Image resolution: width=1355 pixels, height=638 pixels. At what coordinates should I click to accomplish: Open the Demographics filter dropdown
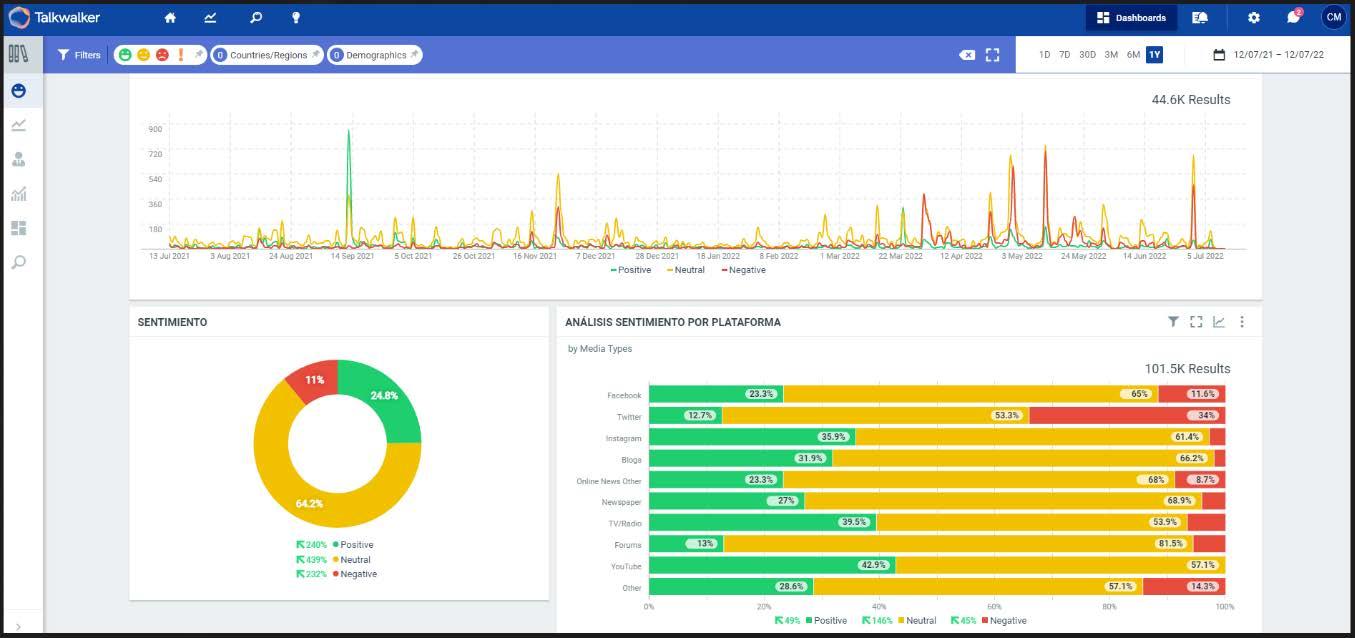pyautogui.click(x=375, y=55)
